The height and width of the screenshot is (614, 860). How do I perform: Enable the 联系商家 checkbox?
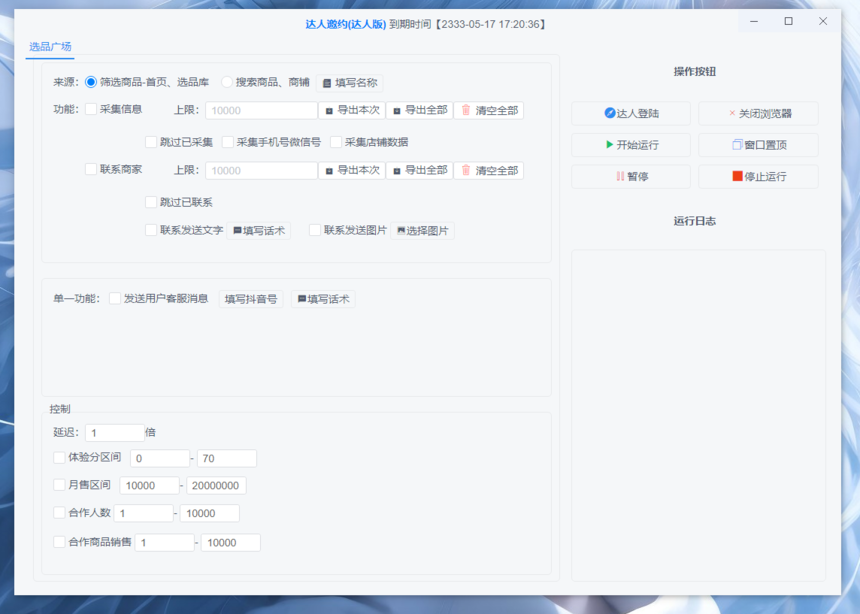pos(91,169)
